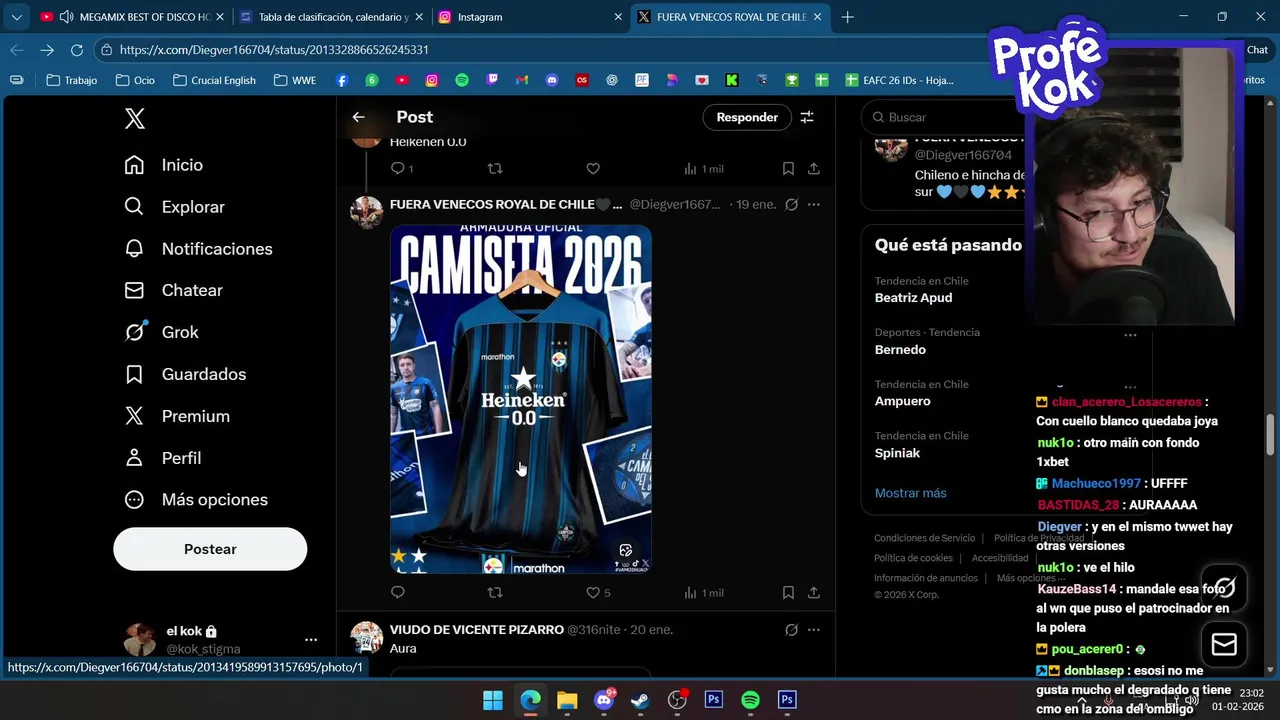Bookmark the Camiseta 2026 post
The width and height of the screenshot is (1280, 720).
788,592
